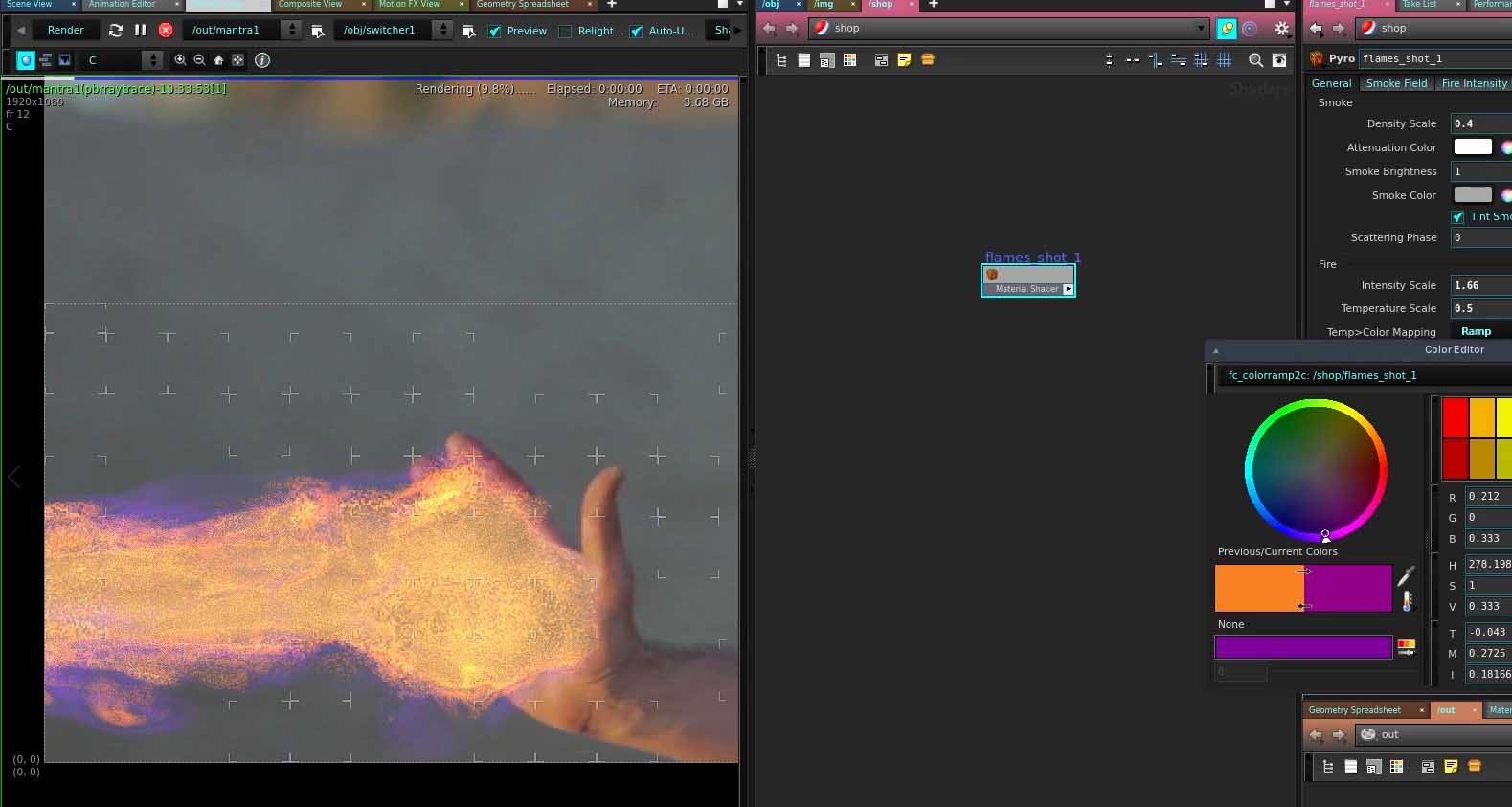Viewport: 1512px width, 807px height.
Task: Click the refresh render icon
Action: pyautogui.click(x=116, y=31)
